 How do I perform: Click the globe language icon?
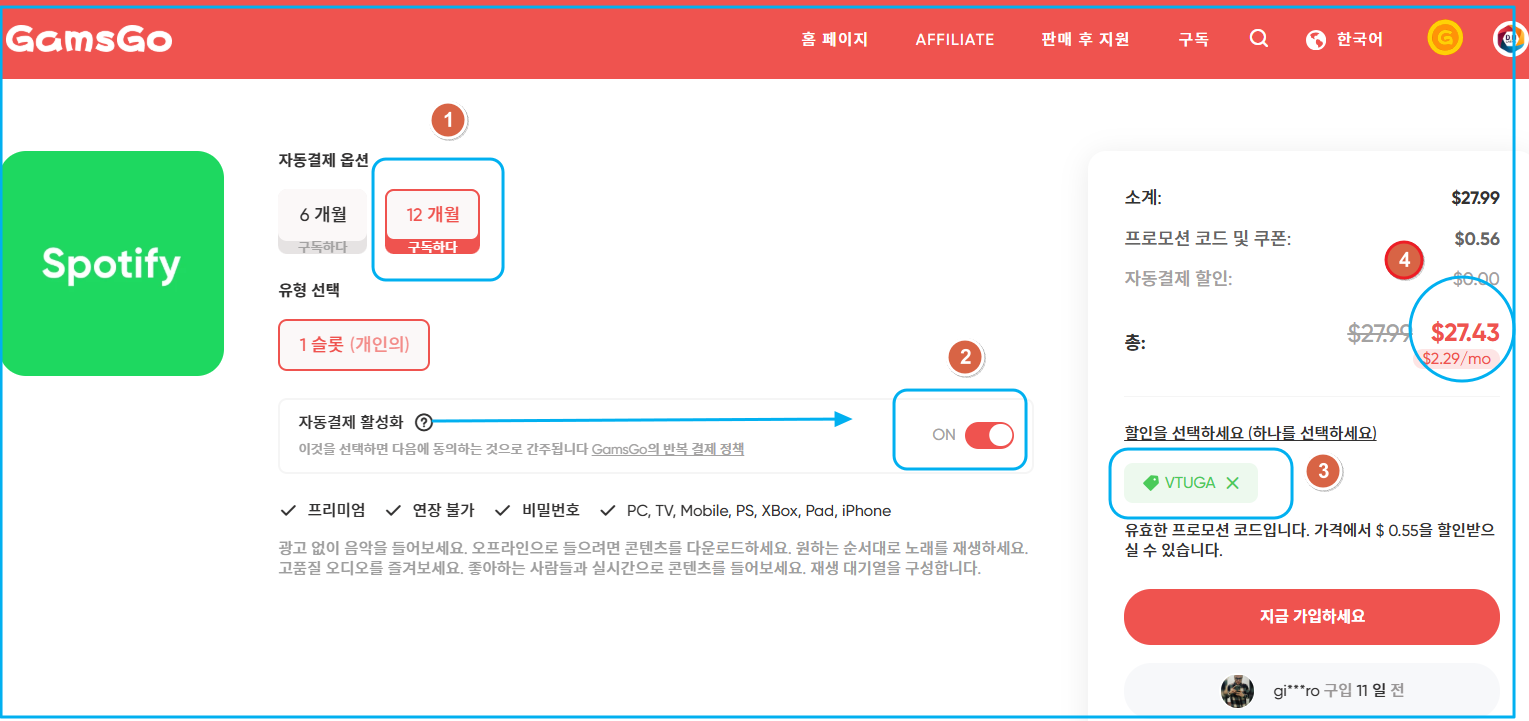pos(1316,40)
